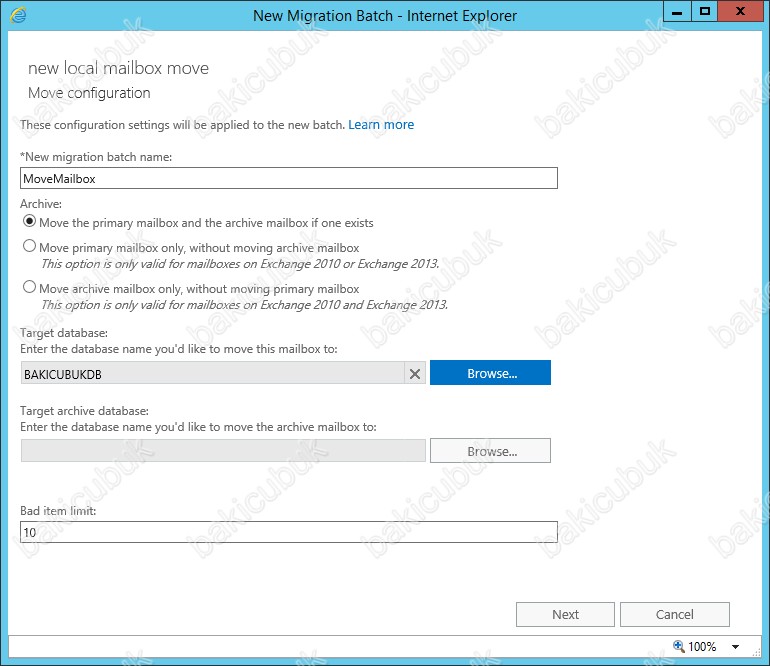The height and width of the screenshot is (666, 770).
Task: Browse for the target database
Action: coord(491,373)
